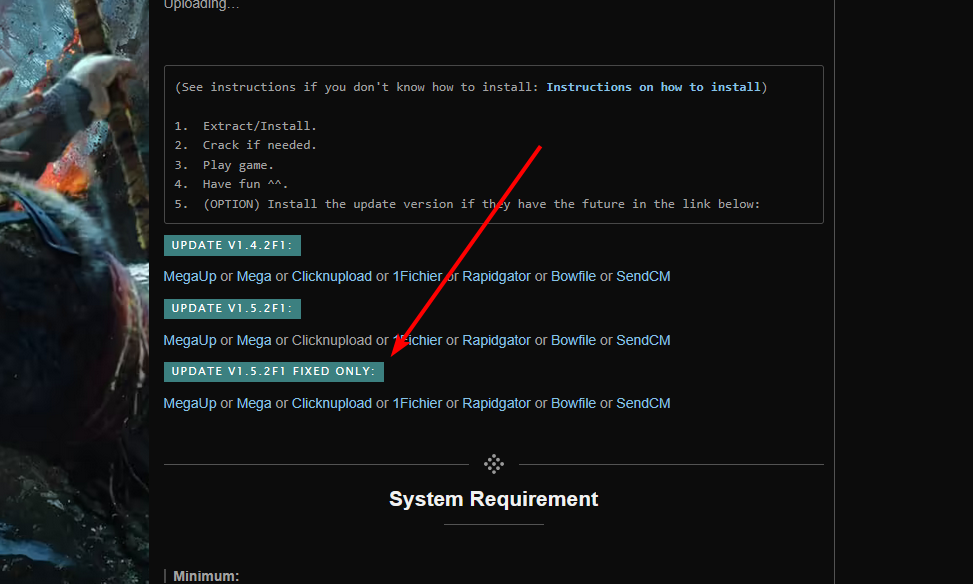
Task: Open Mega link under v1.5.2f1 Fixed Only
Action: 254,403
